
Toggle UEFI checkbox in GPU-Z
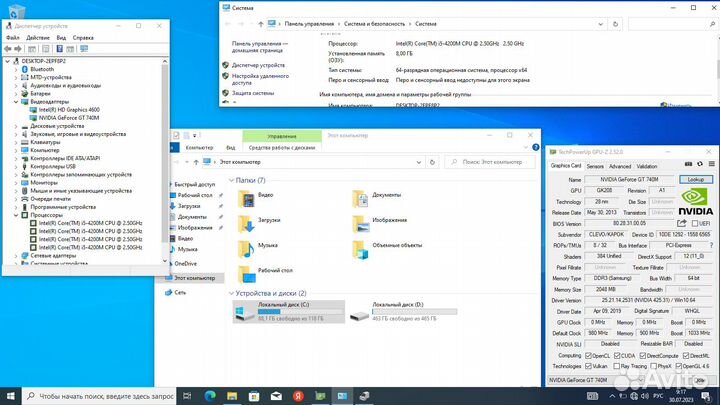[695, 224]
